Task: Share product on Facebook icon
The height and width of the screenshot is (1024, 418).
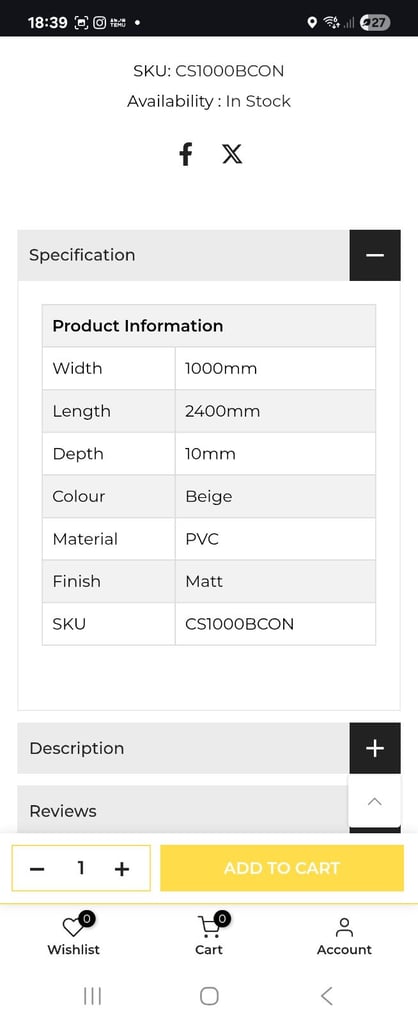Action: pyautogui.click(x=185, y=155)
